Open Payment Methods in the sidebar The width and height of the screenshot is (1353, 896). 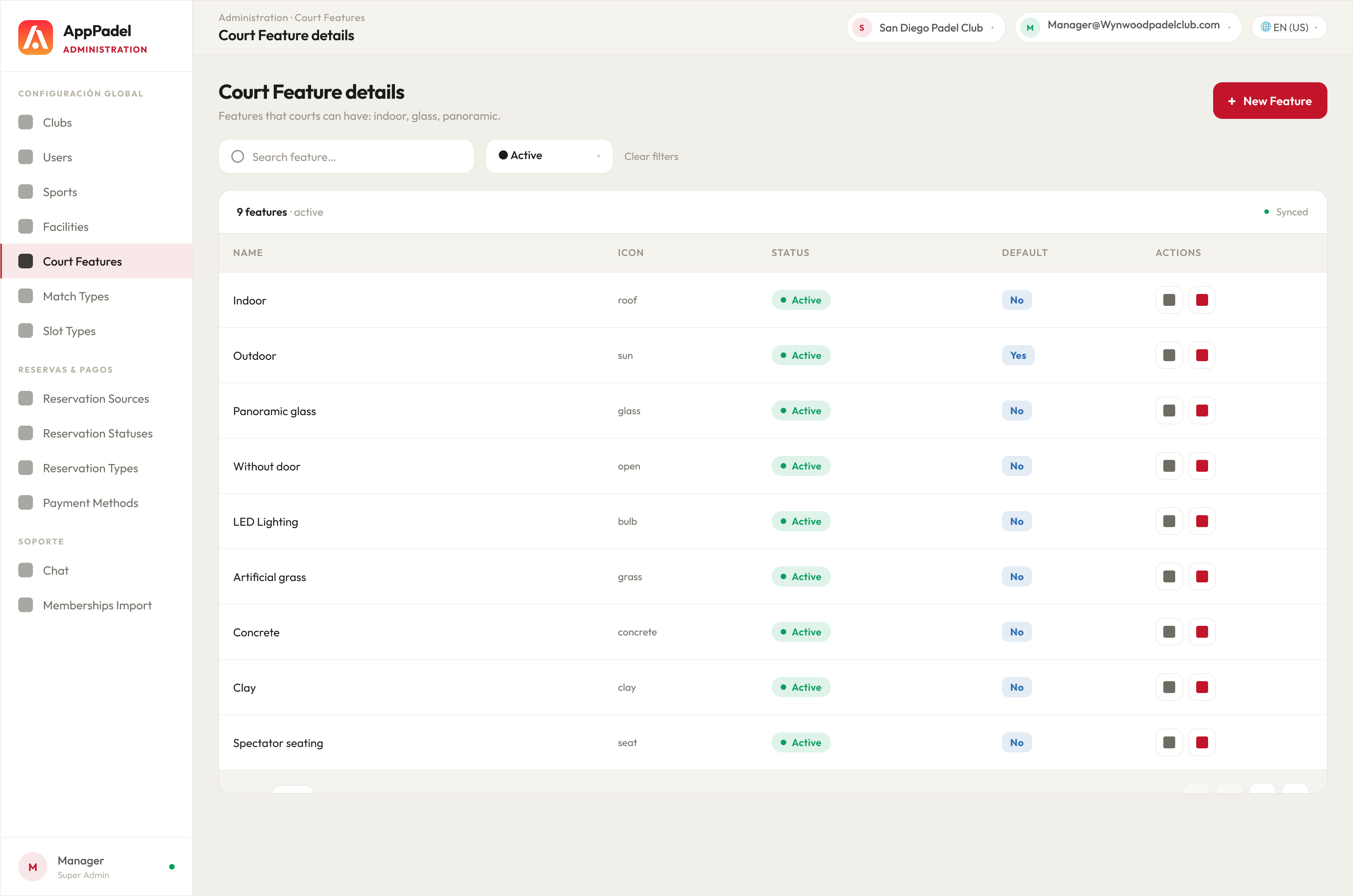pos(96,503)
